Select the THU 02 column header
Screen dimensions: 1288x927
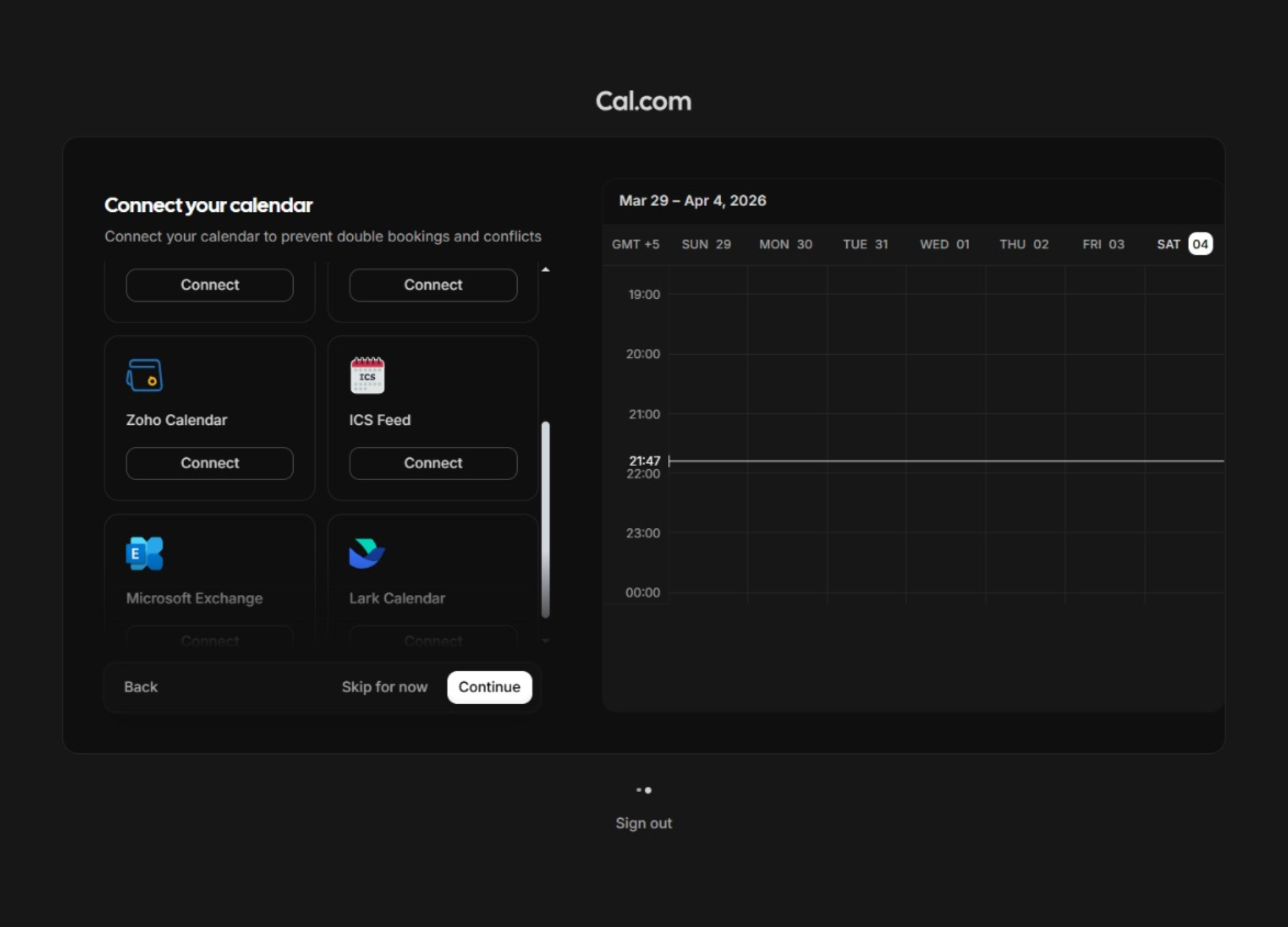[1024, 245]
